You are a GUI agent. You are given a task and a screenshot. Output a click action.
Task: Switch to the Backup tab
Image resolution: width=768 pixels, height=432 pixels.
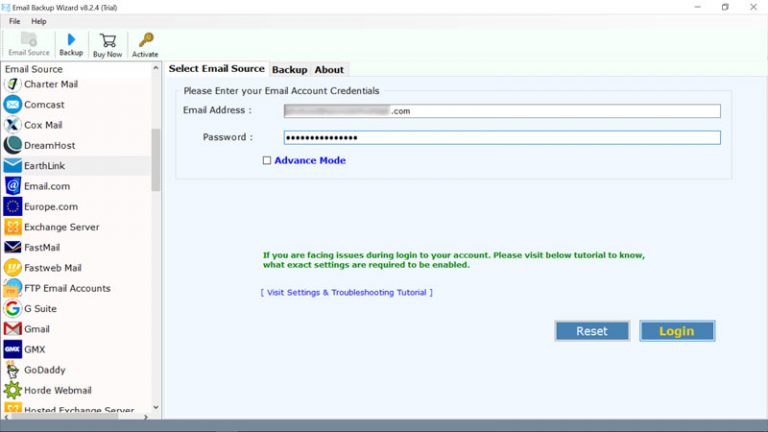pos(289,70)
